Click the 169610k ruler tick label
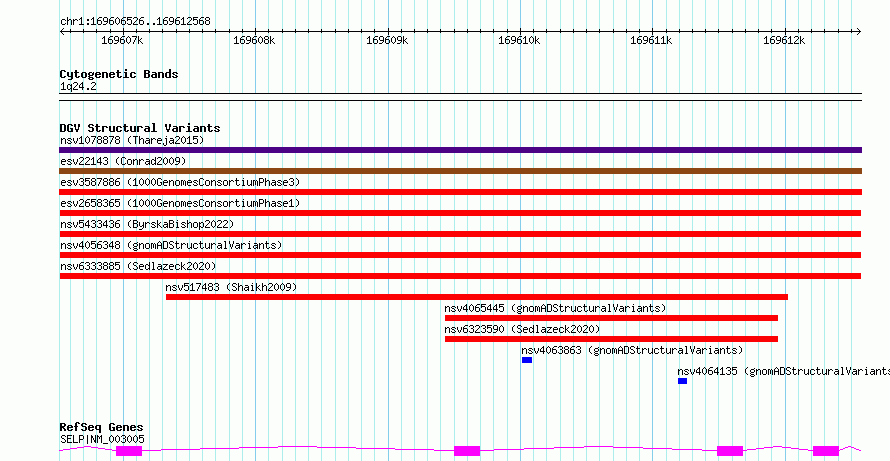This screenshot has width=890, height=461. [519, 40]
